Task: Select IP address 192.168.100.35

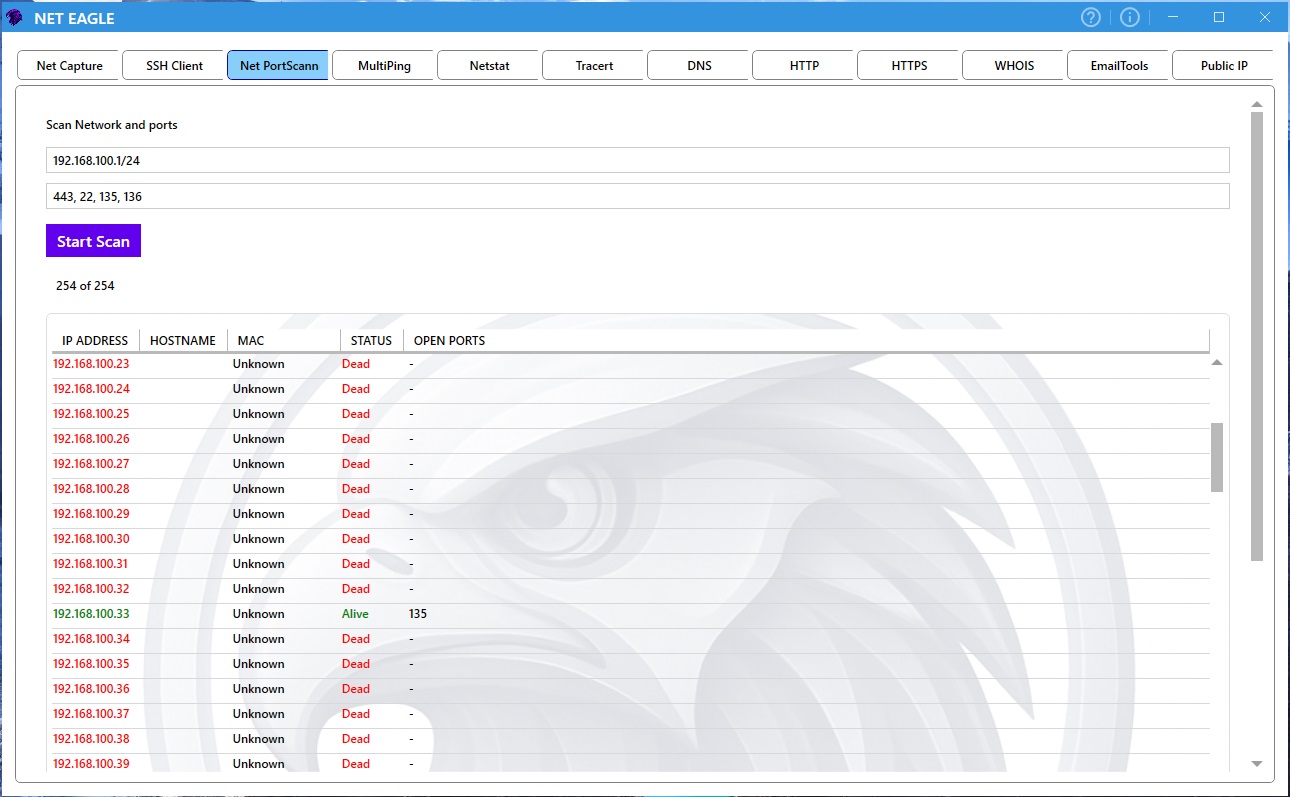Action: (x=91, y=664)
